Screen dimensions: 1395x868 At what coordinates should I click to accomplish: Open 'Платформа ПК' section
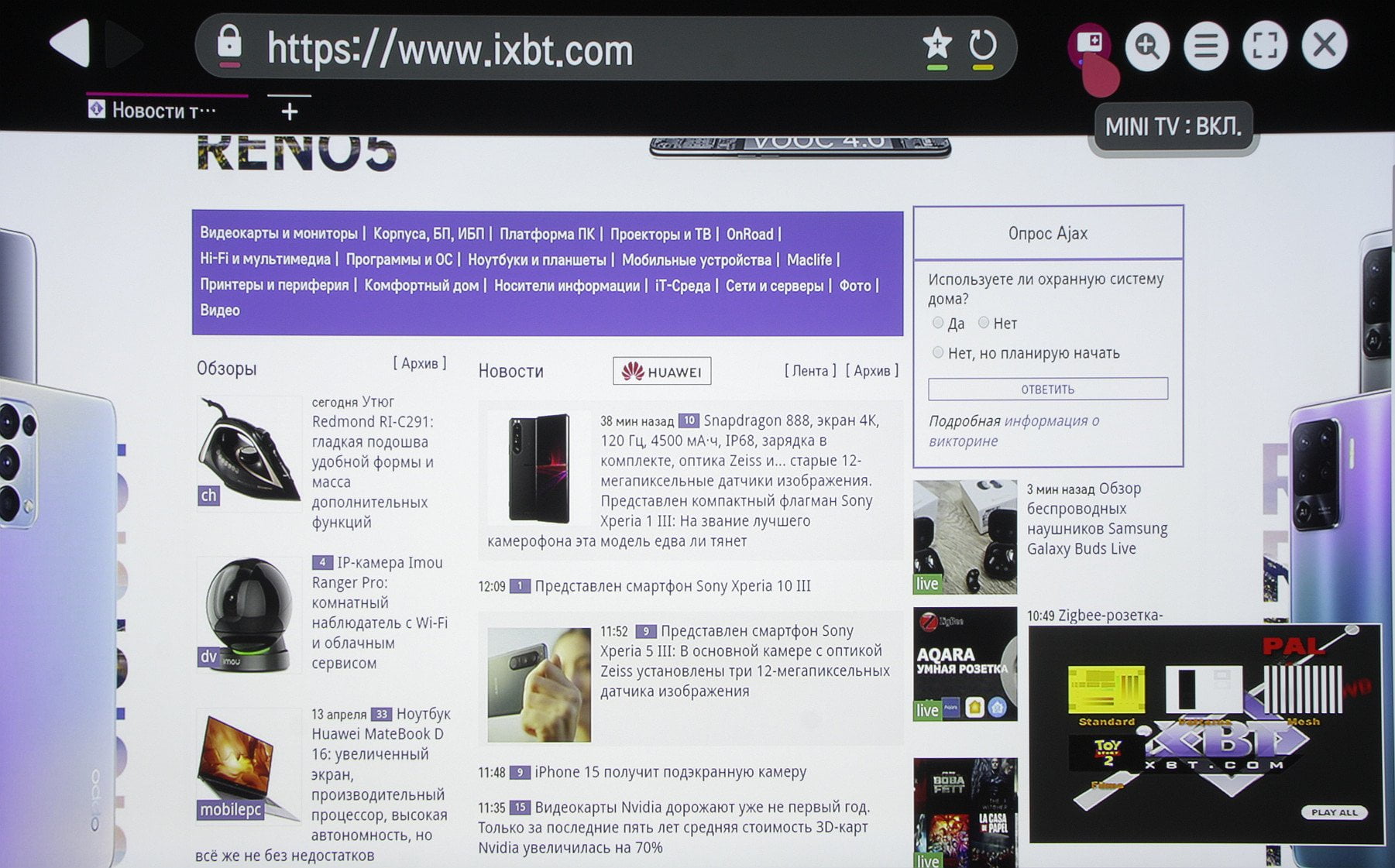(547, 234)
